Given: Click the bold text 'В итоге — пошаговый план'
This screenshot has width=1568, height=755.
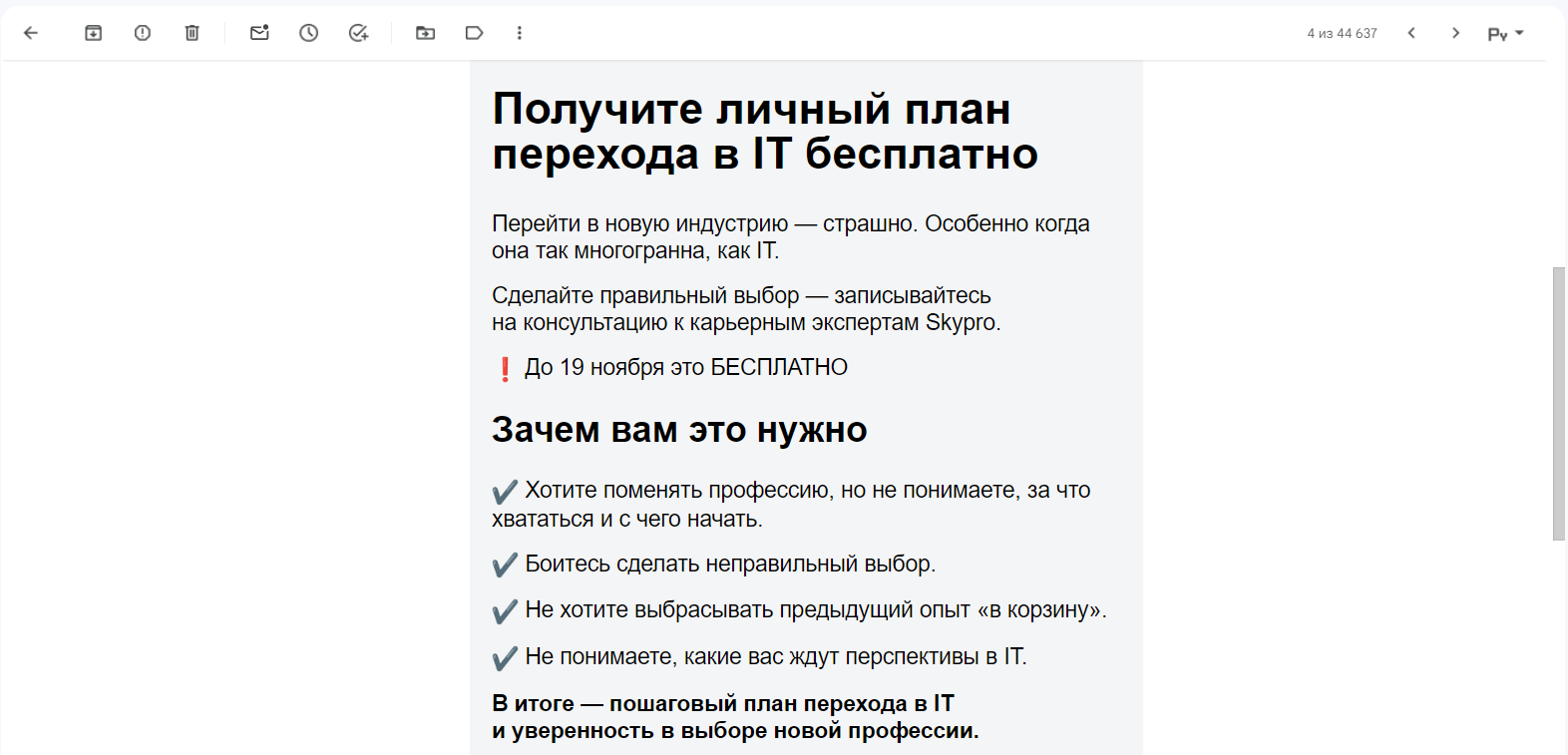Looking at the screenshot, I should tap(735, 717).
